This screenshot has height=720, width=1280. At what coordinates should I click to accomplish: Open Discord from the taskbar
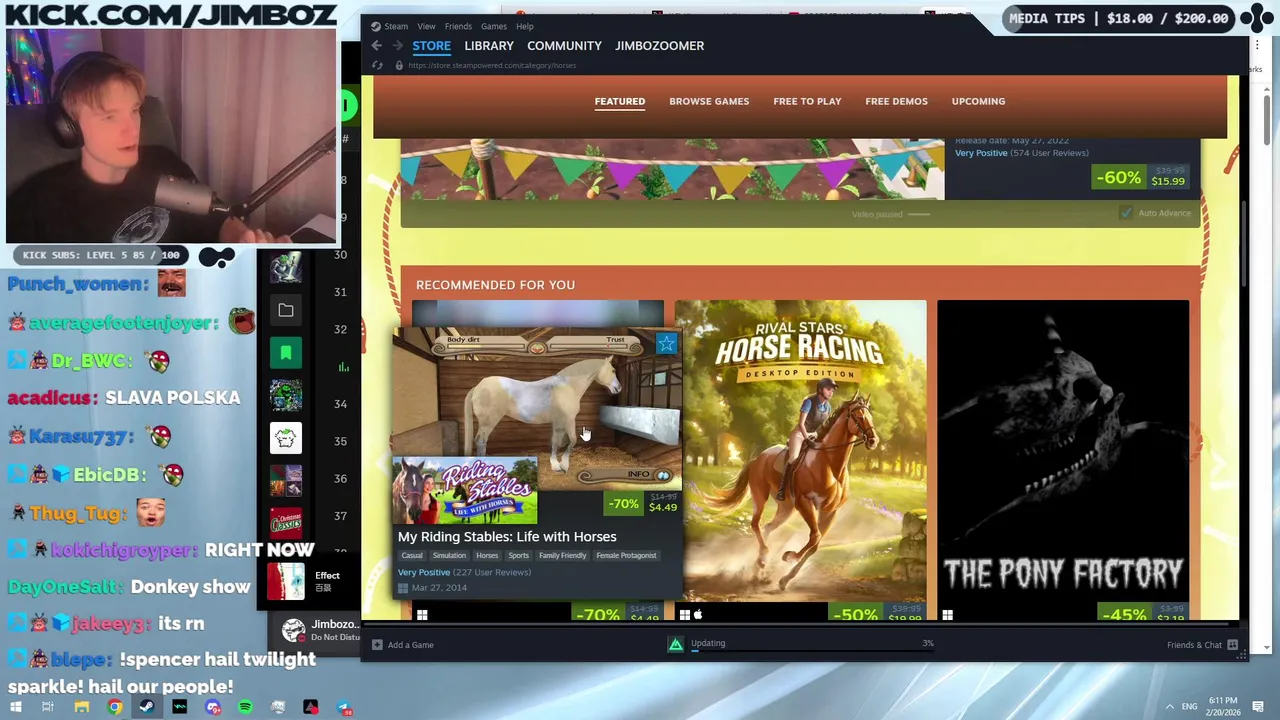[213, 708]
